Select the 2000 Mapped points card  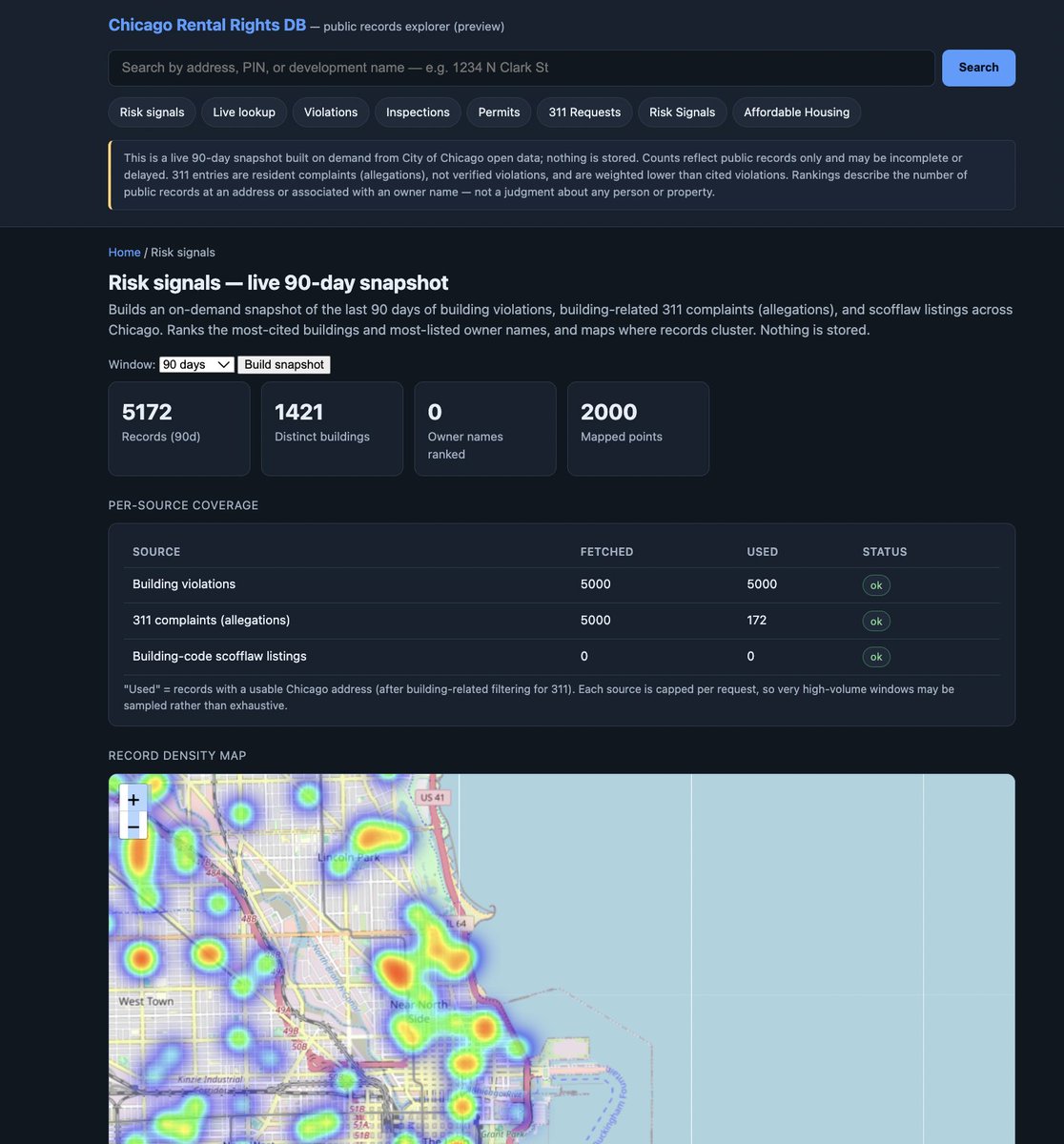(x=638, y=429)
